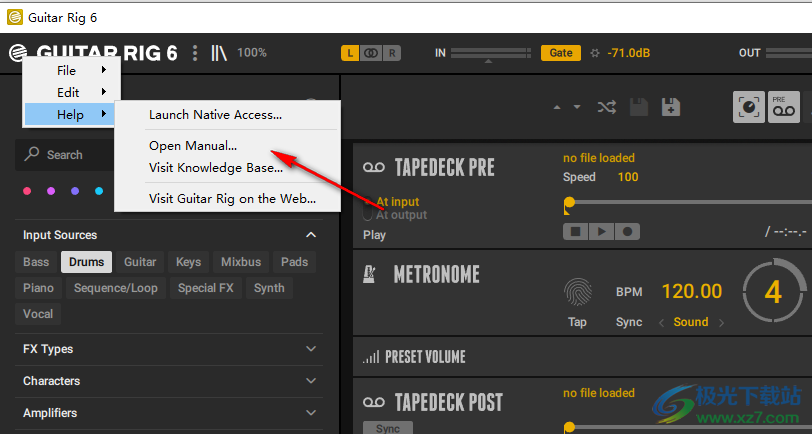
Task: Open the browser library icon in header
Action: tap(219, 53)
